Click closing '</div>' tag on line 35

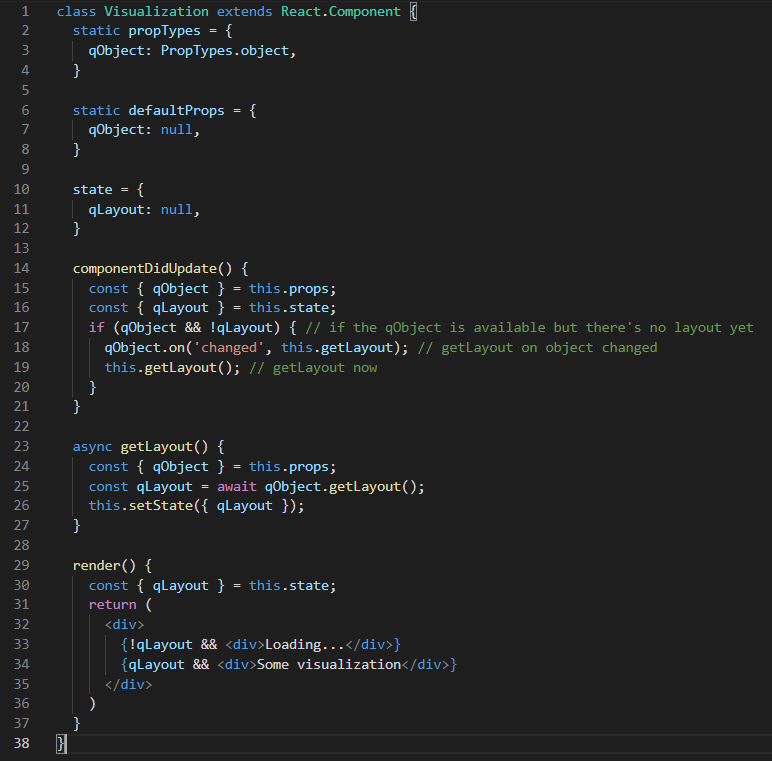pos(129,685)
